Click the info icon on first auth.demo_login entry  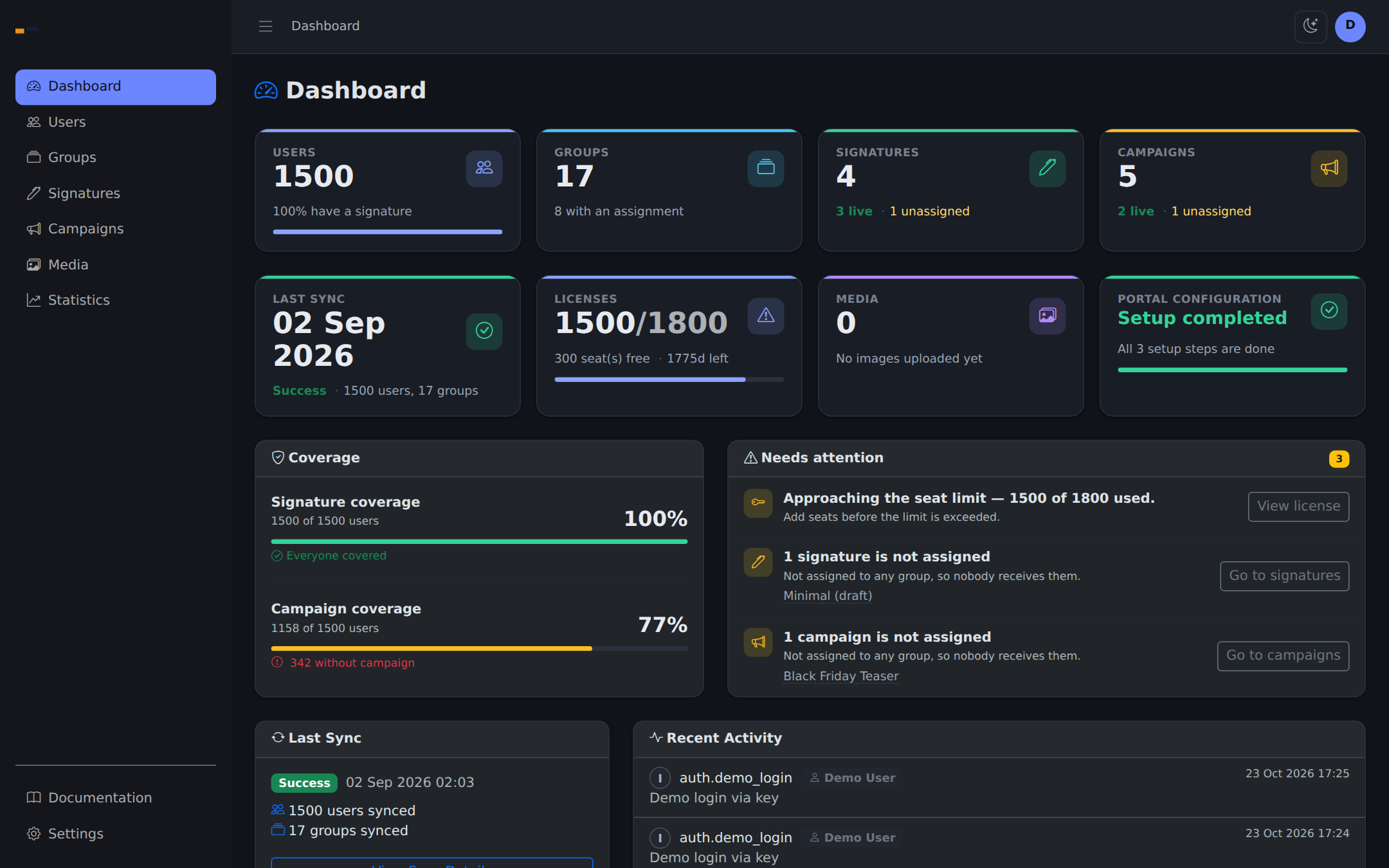tap(660, 778)
